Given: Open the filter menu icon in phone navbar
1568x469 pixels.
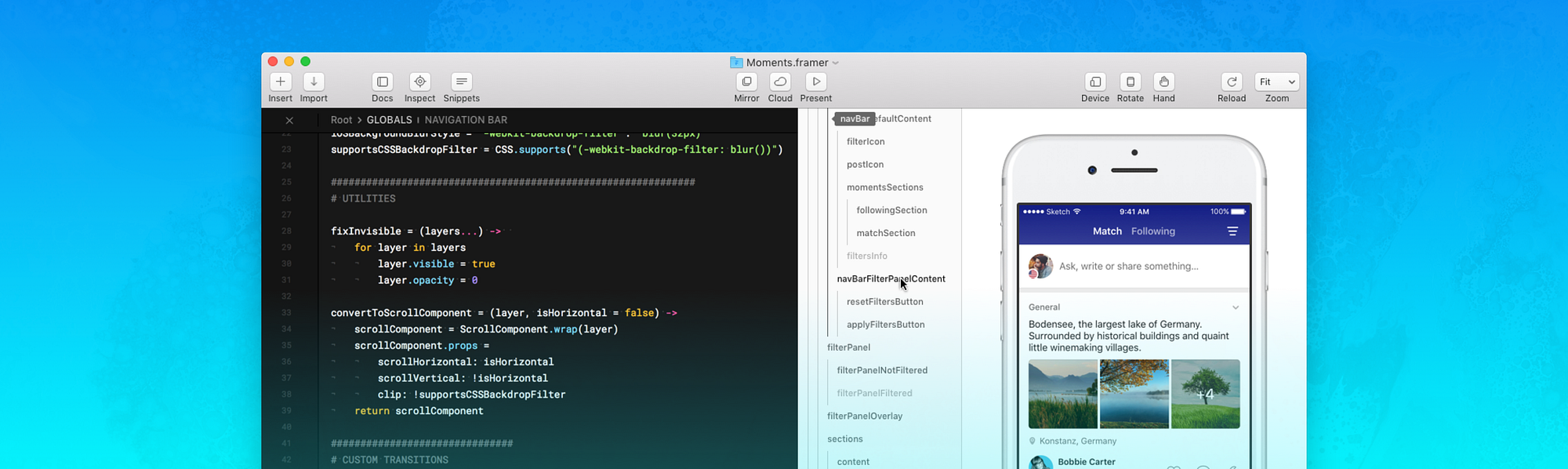Looking at the screenshot, I should (x=1232, y=231).
